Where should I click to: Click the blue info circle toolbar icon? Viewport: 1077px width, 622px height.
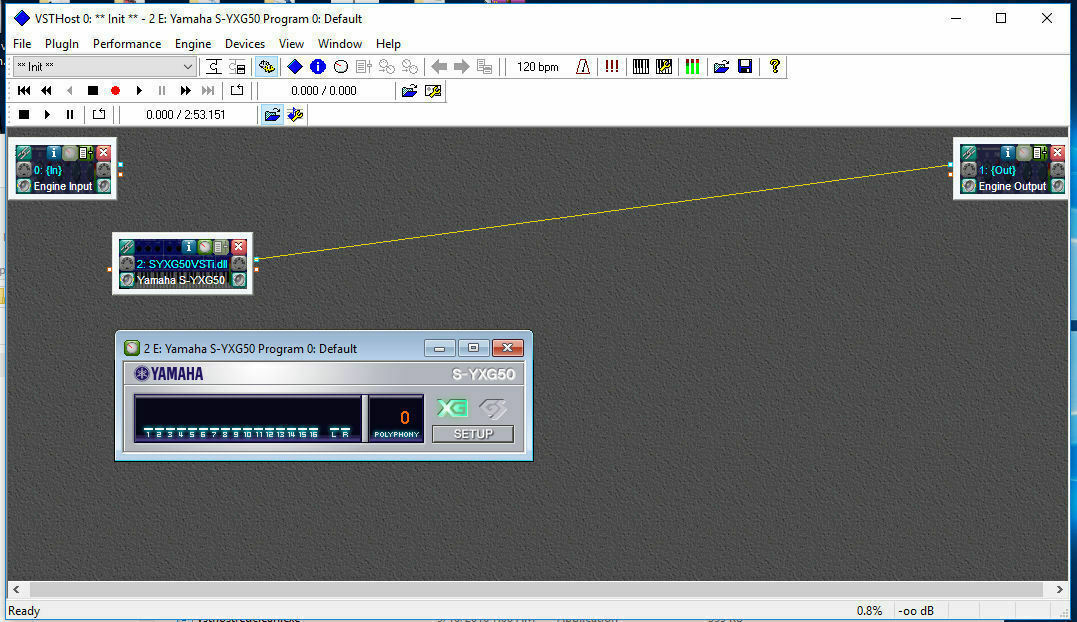(318, 67)
